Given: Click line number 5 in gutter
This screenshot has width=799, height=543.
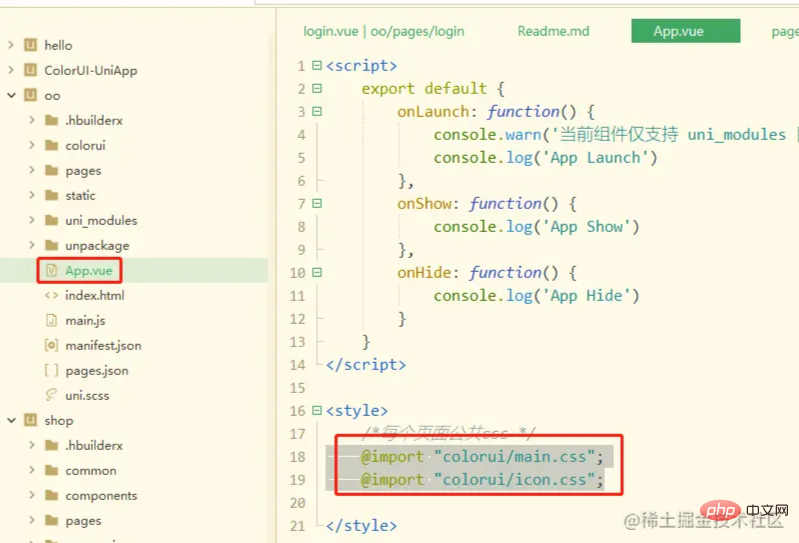Looking at the screenshot, I should click(x=301, y=158).
